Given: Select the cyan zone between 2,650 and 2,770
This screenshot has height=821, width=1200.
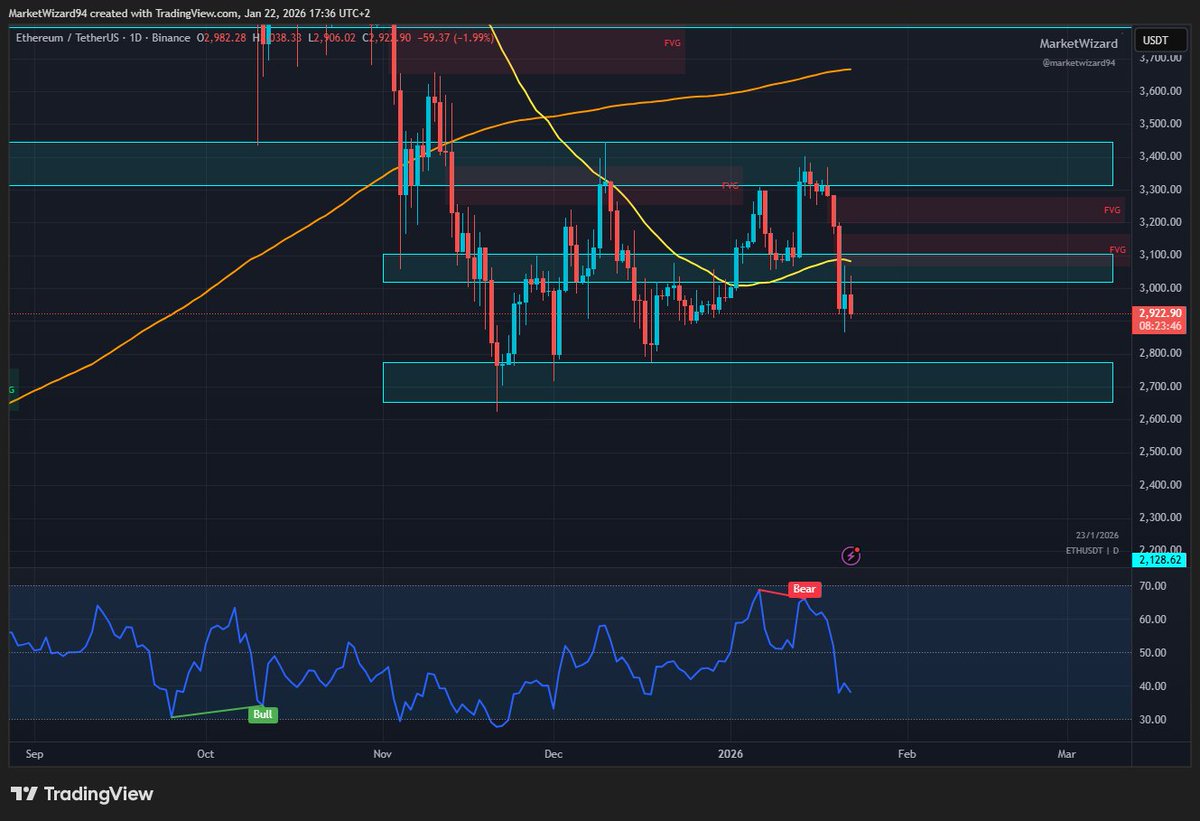Looking at the screenshot, I should pos(748,383).
